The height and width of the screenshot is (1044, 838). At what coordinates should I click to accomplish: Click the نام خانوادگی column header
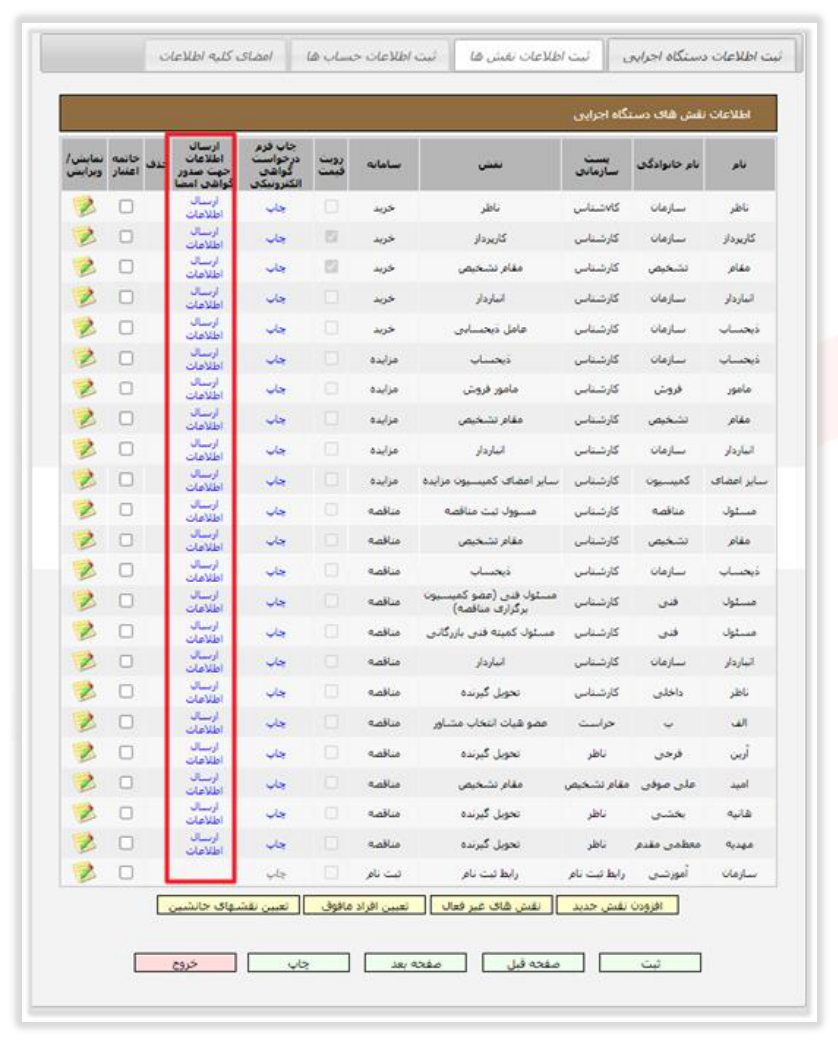668,164
